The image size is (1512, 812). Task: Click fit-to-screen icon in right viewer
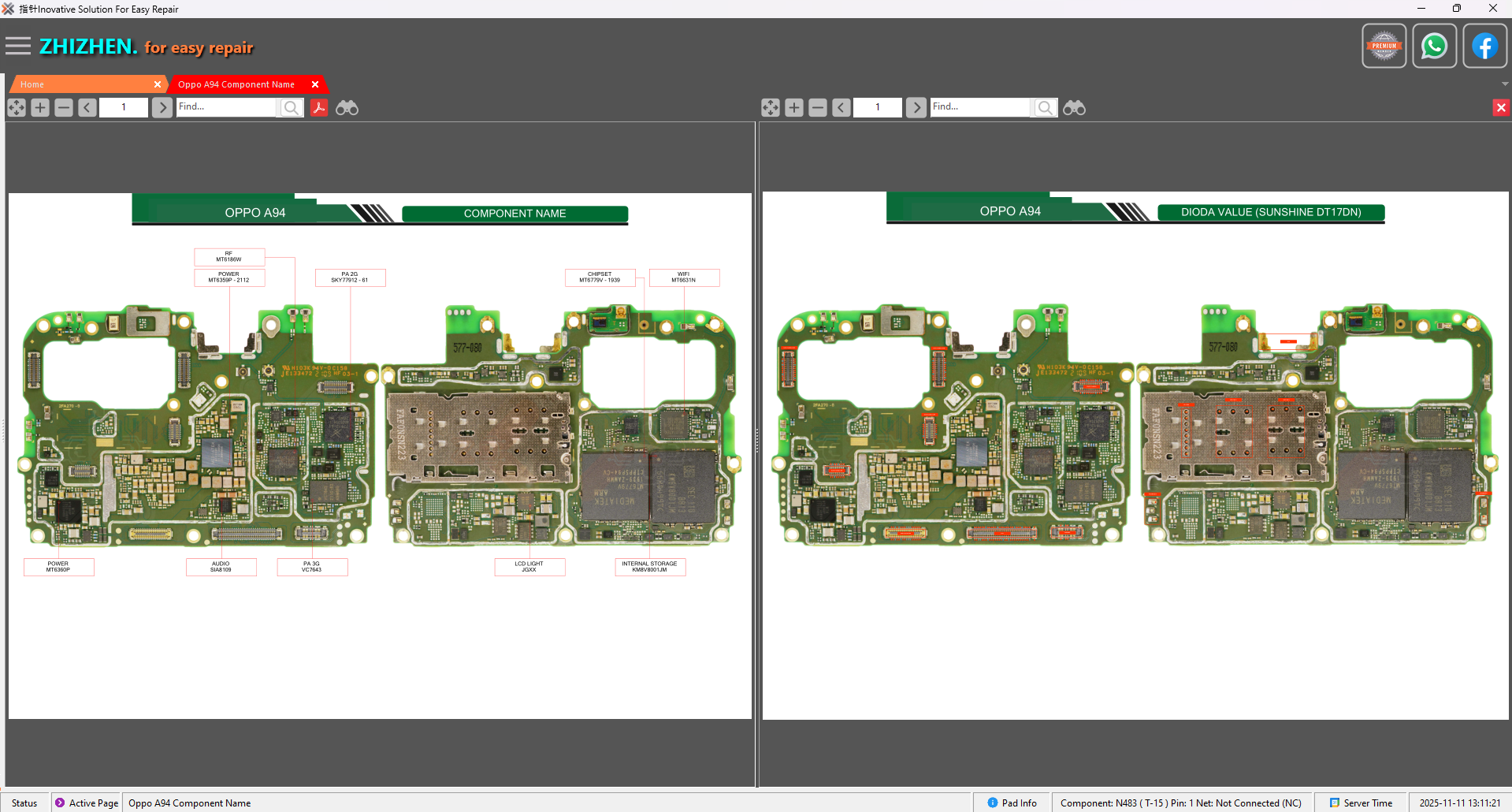(x=771, y=107)
